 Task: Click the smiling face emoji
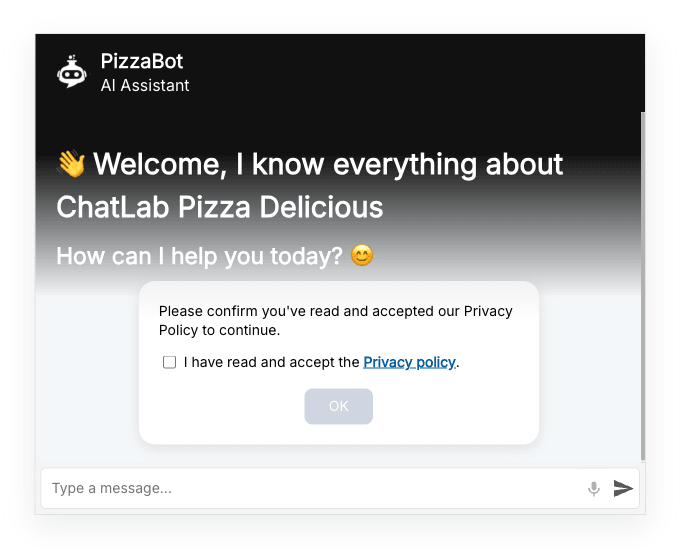[362, 256]
